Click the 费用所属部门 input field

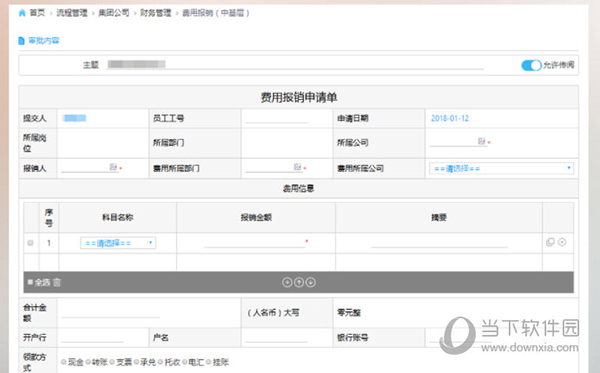click(x=273, y=168)
